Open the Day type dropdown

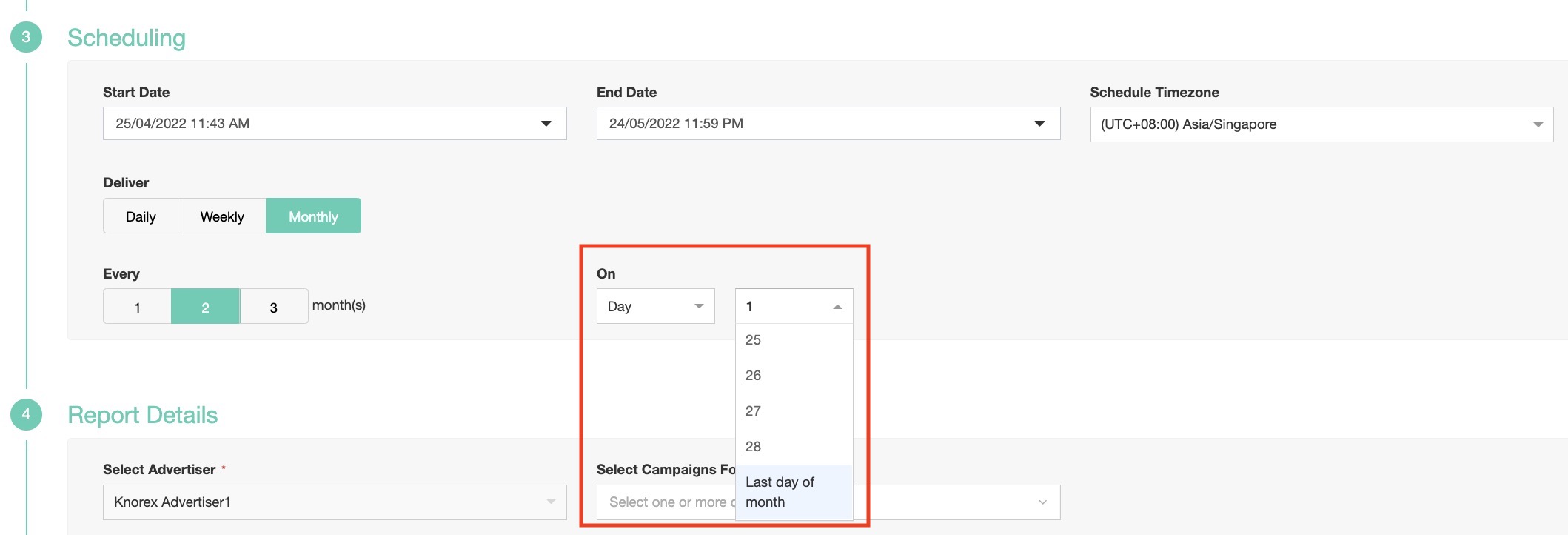pos(655,306)
